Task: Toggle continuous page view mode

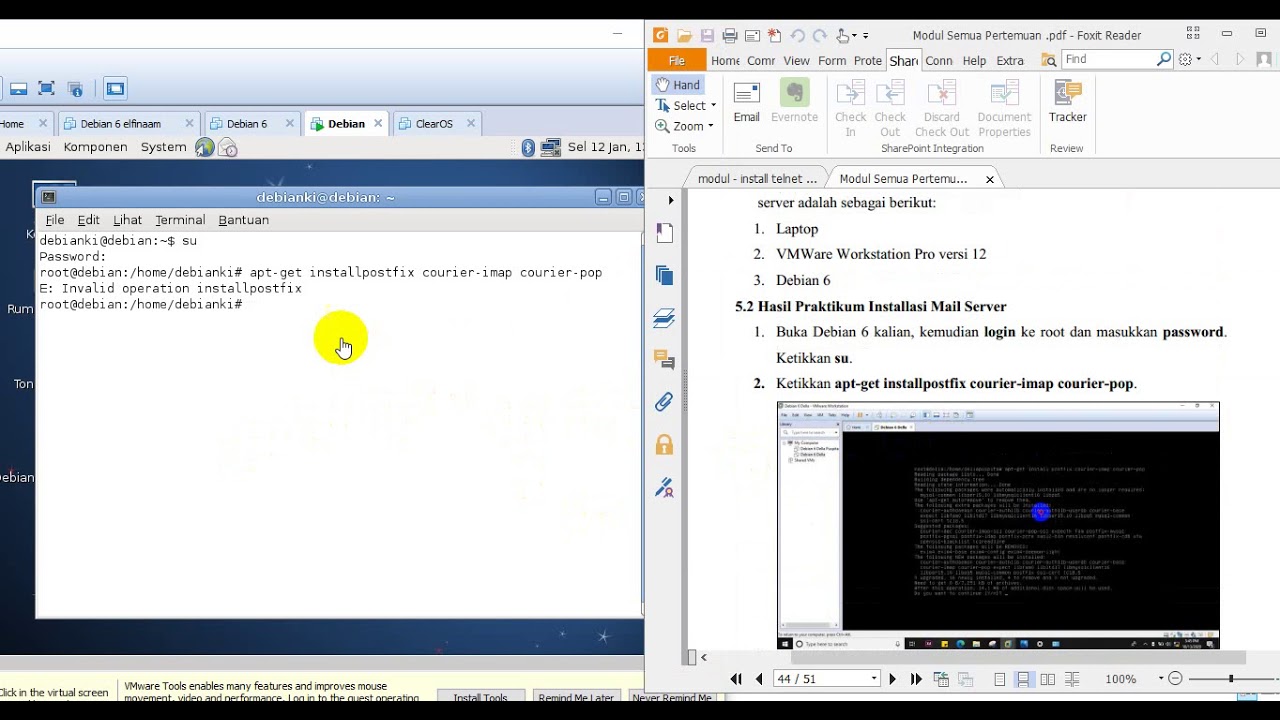Action: pos(1023,679)
